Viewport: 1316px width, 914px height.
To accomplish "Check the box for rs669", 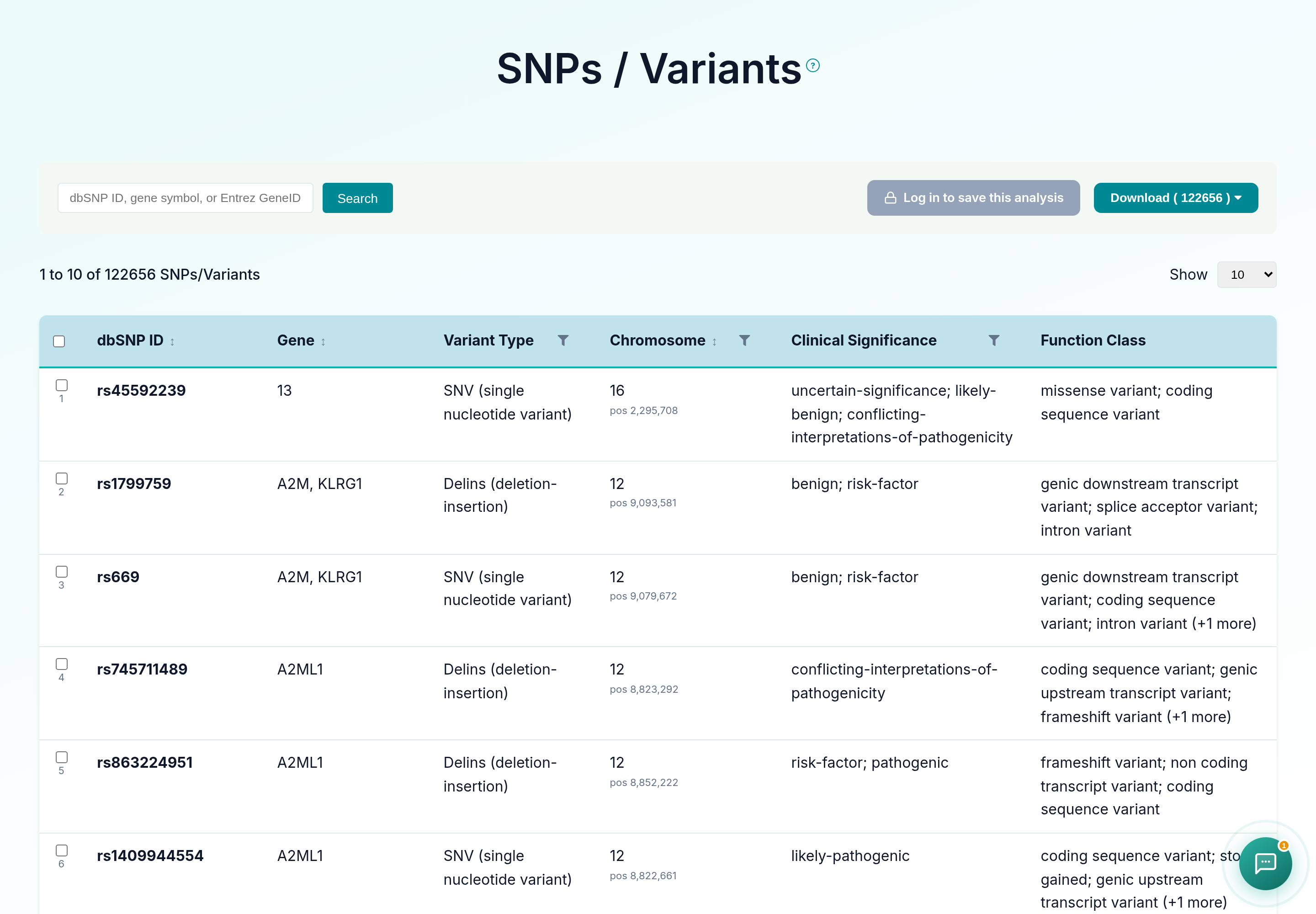I will point(61,572).
